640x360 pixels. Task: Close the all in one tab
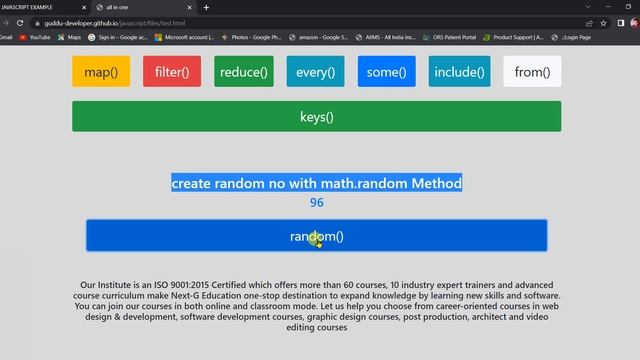click(189, 7)
